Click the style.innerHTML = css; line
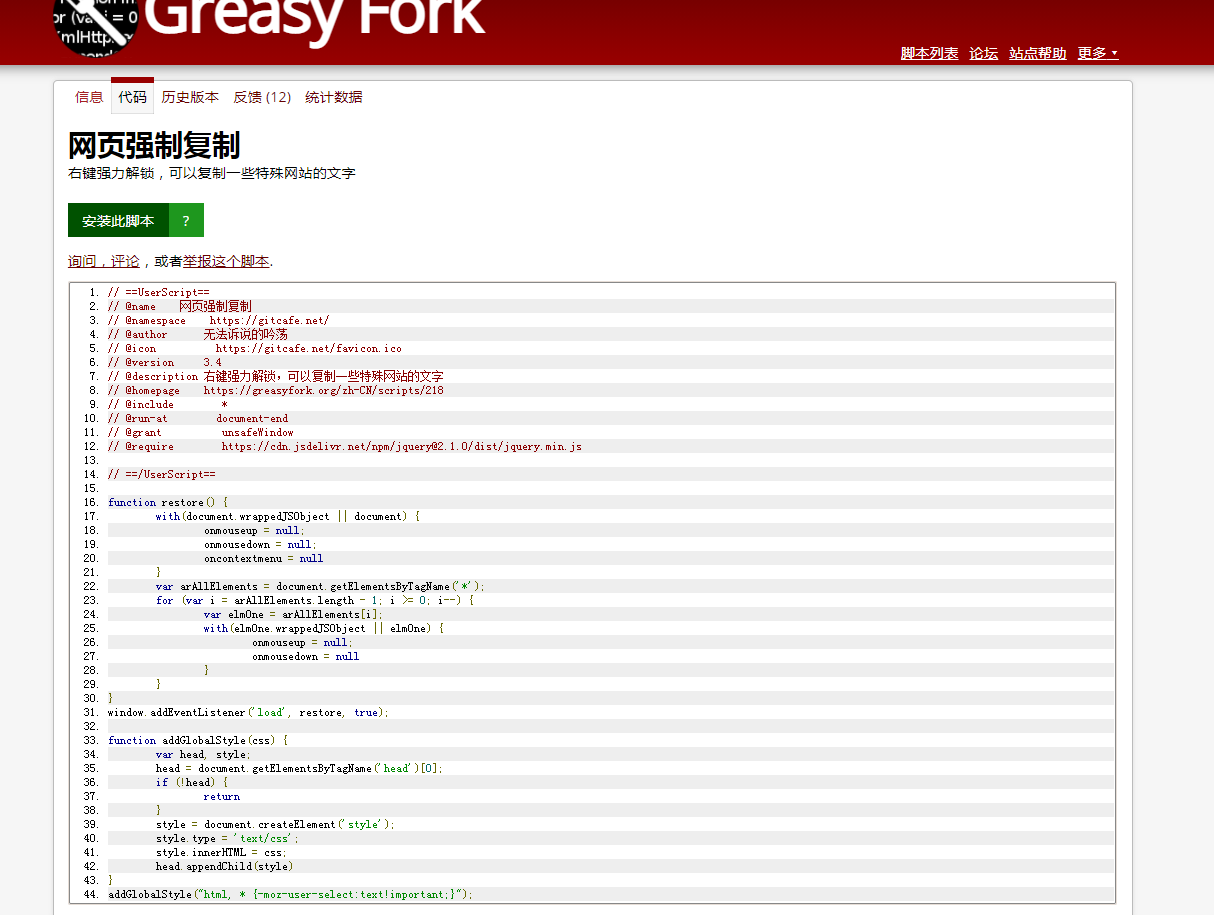 222,852
